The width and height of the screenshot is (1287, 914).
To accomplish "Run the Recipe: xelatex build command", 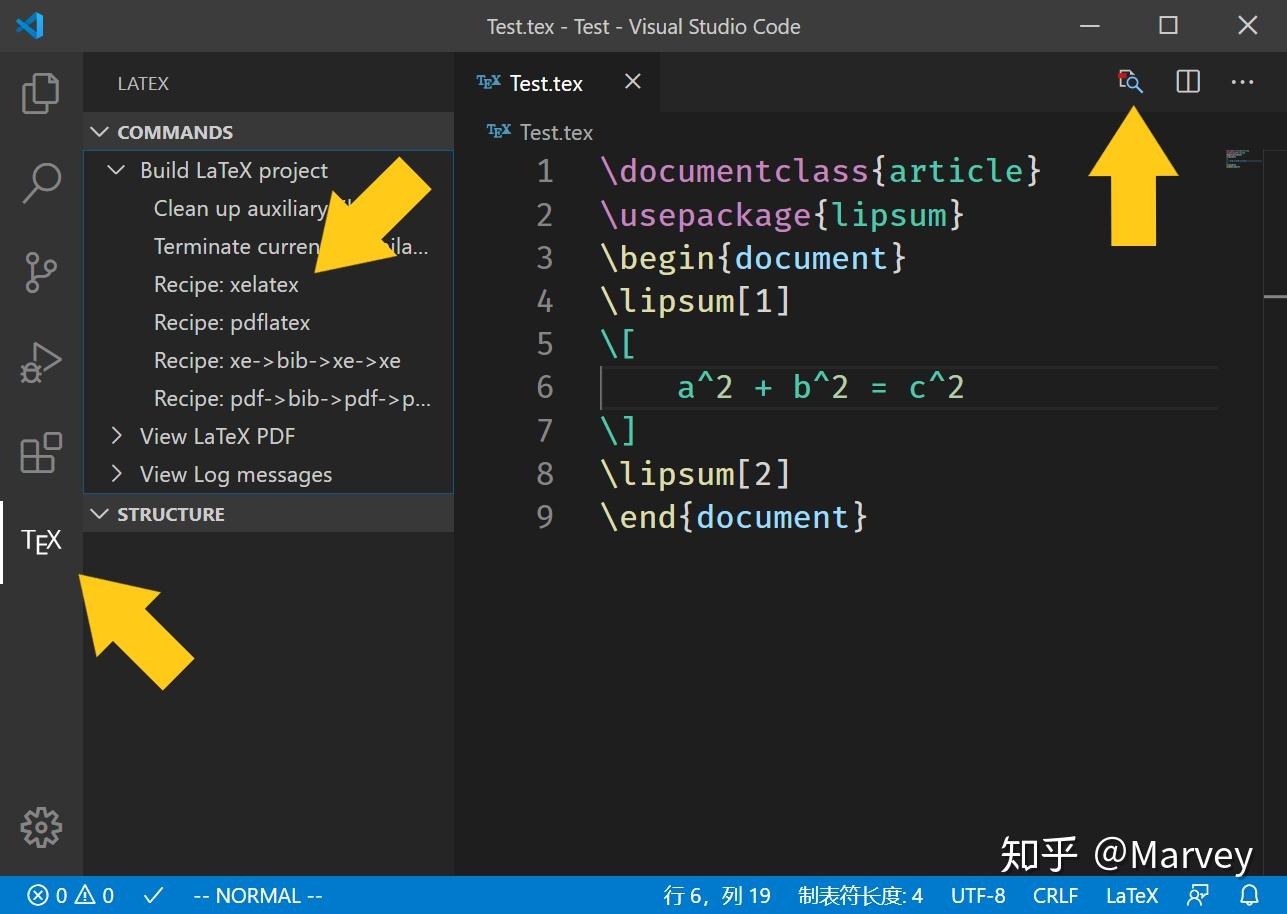I will point(225,284).
